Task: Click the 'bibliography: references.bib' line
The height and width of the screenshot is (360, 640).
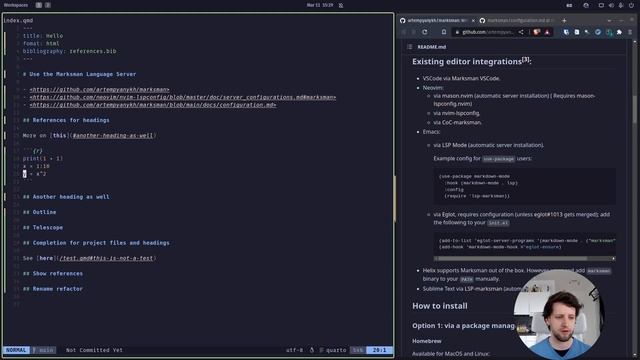Action: (x=69, y=51)
